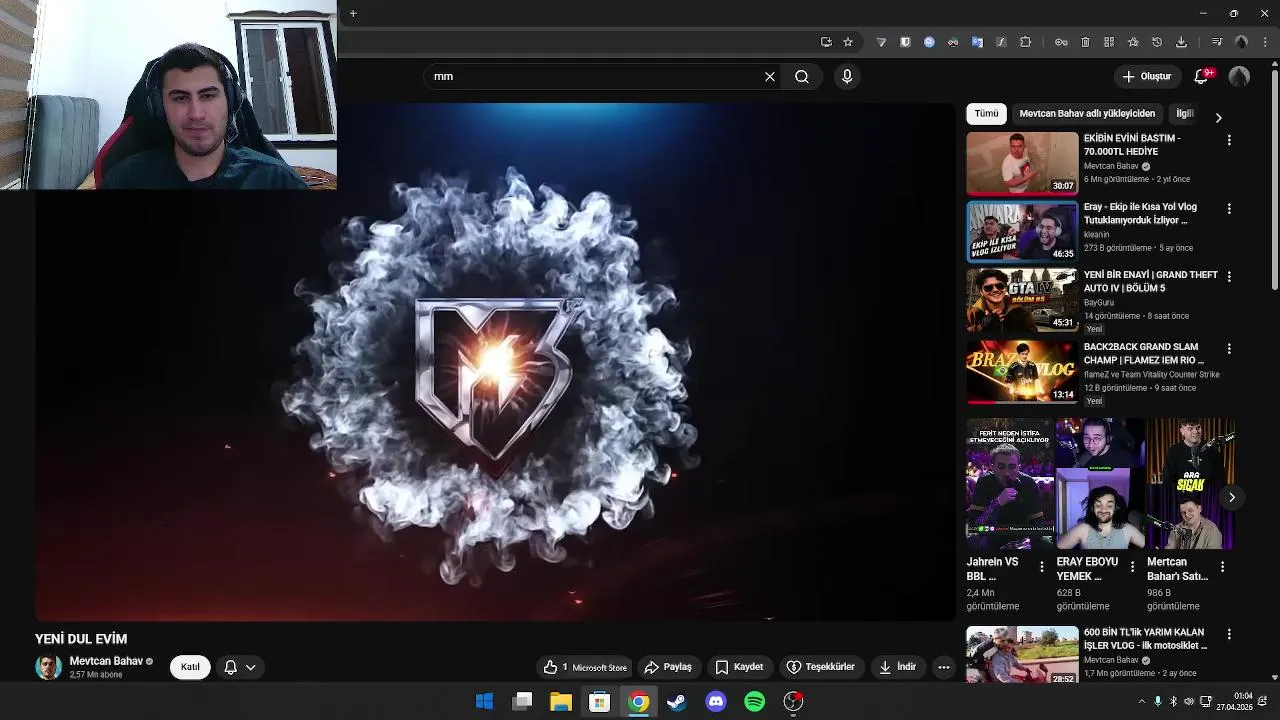Image resolution: width=1280 pixels, height=720 pixels.
Task: Clear the search box with the X
Action: (x=770, y=76)
